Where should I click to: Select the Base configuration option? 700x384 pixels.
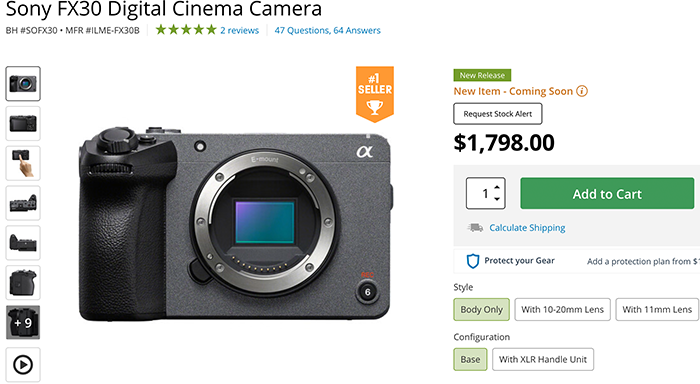click(470, 359)
